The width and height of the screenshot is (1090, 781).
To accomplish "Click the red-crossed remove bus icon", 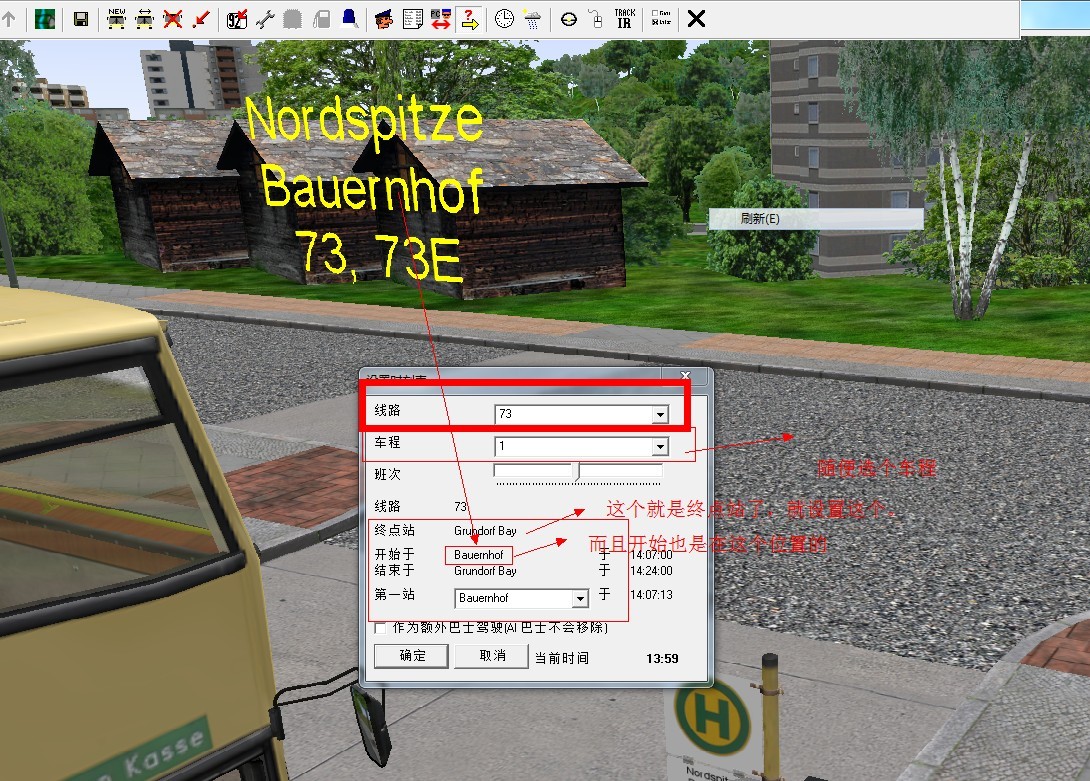I will tap(173, 19).
